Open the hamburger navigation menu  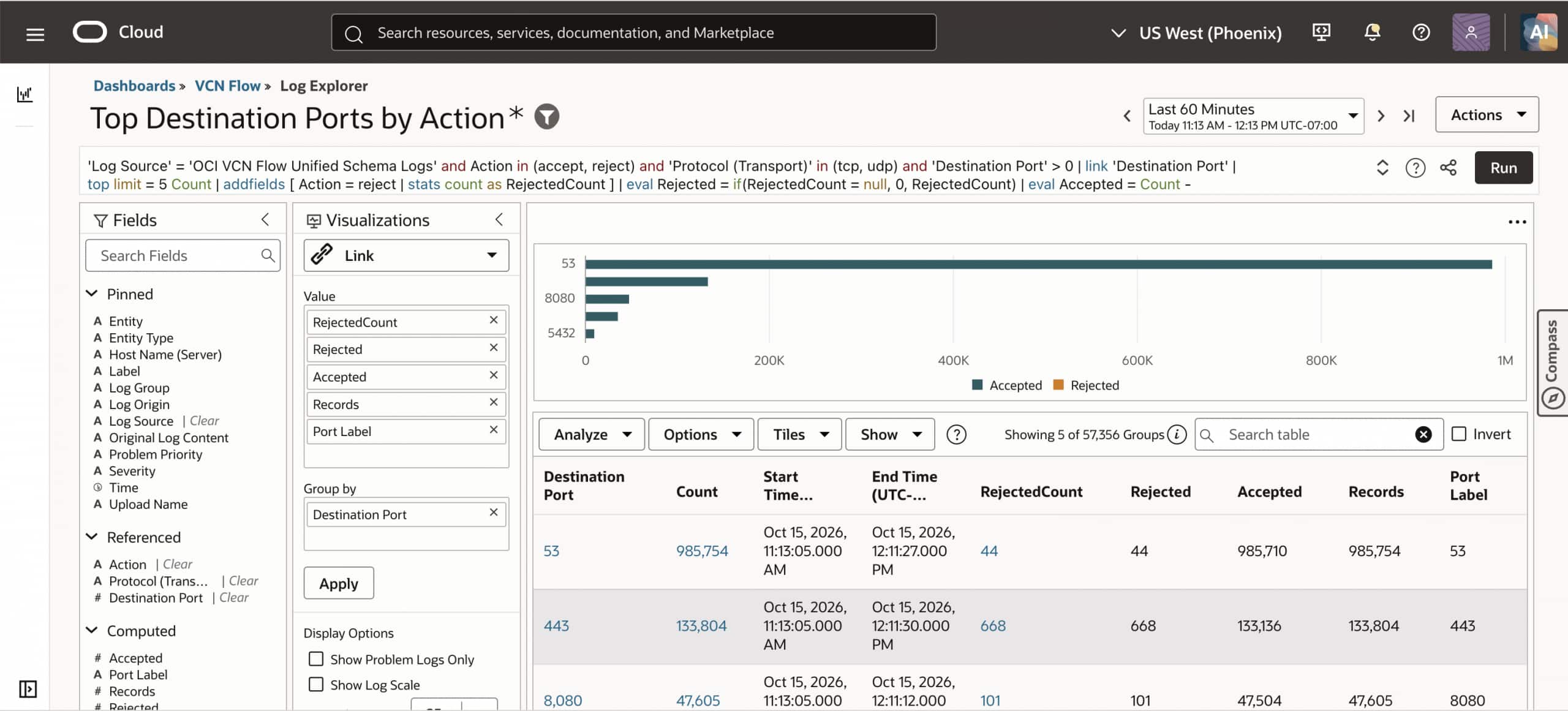click(x=36, y=34)
